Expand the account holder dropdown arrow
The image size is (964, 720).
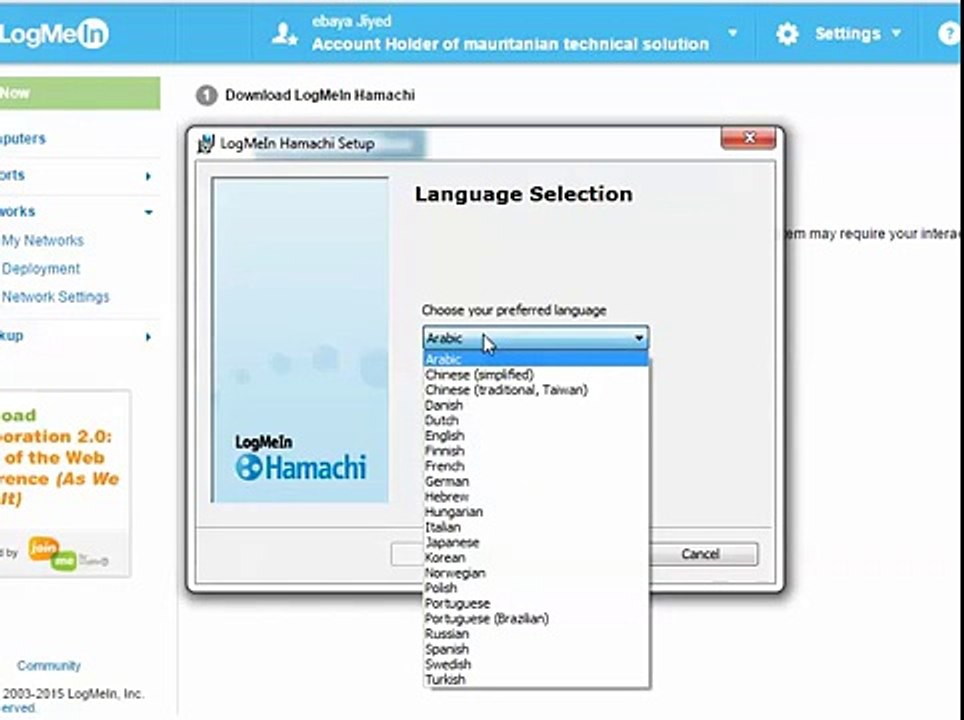732,32
